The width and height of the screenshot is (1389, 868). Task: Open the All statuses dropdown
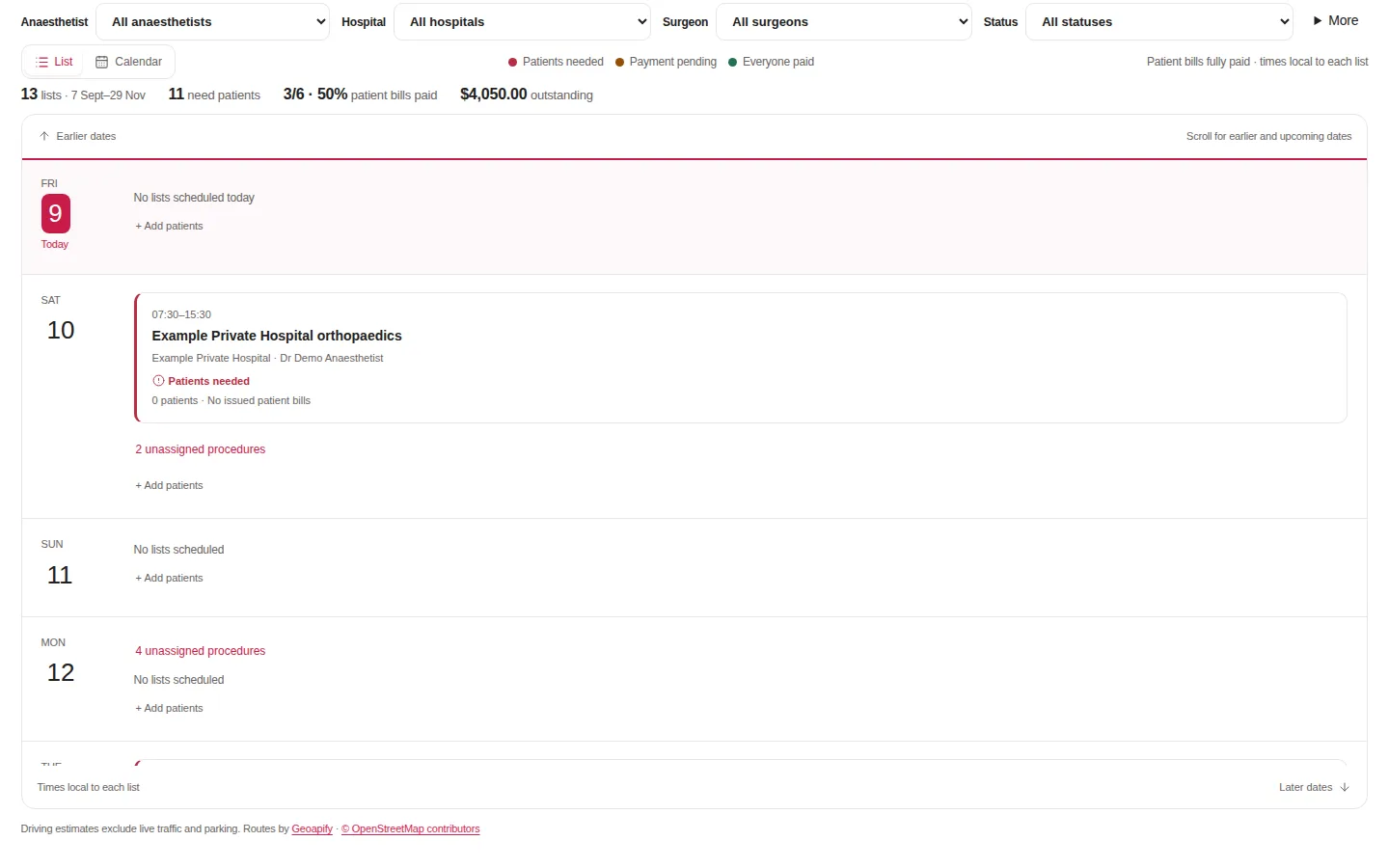click(x=1159, y=21)
